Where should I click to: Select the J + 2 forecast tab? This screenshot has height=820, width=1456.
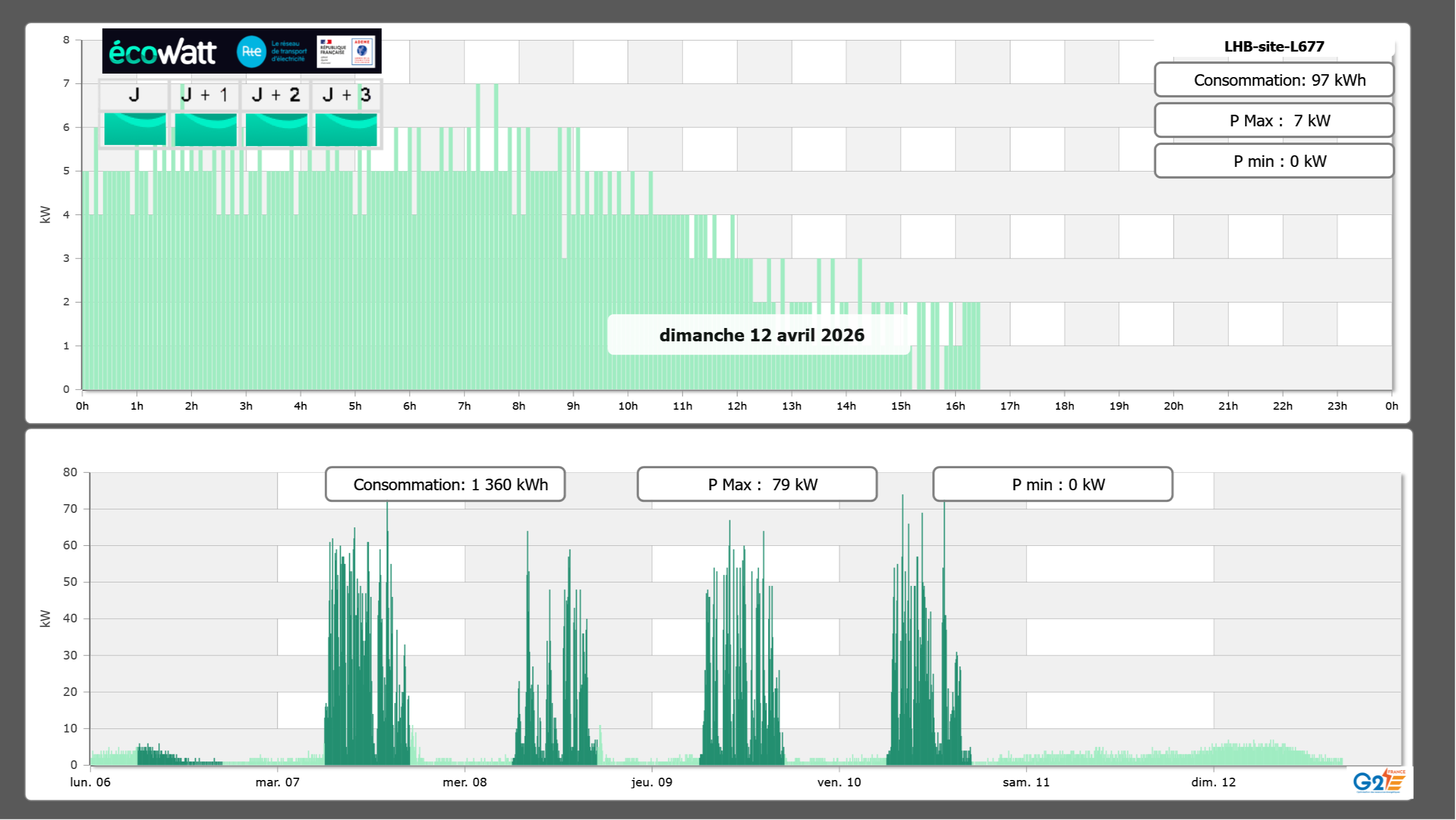276,94
